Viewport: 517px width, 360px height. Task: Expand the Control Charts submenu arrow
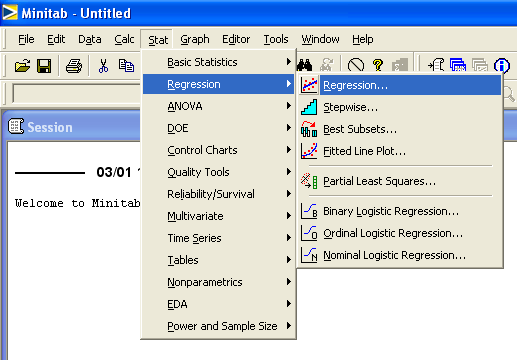[x=289, y=150]
